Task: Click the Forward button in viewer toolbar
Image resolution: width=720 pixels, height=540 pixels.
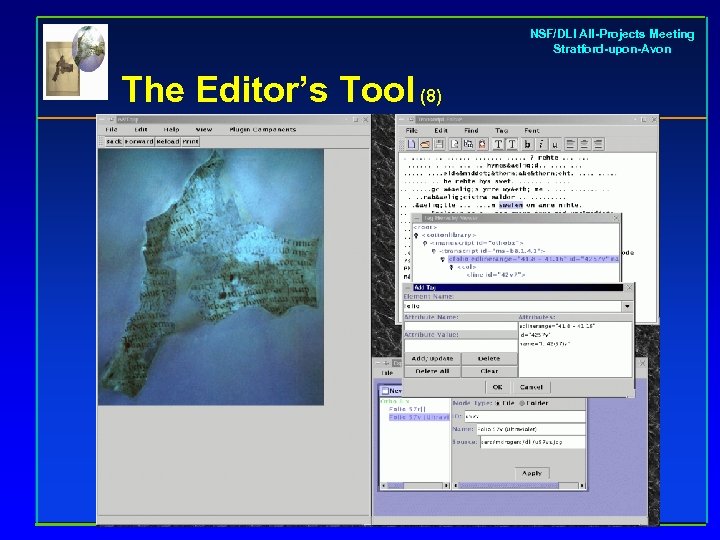Action: 139,142
